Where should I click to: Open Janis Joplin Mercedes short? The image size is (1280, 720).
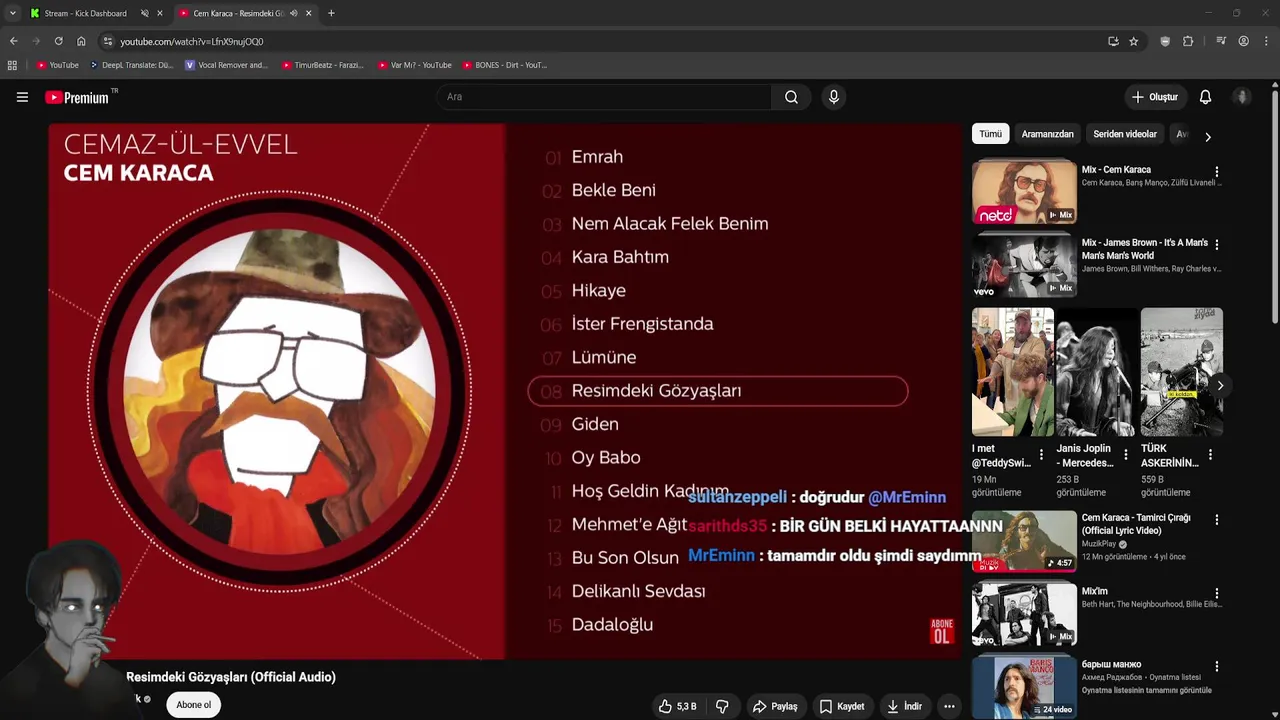click(x=1097, y=372)
